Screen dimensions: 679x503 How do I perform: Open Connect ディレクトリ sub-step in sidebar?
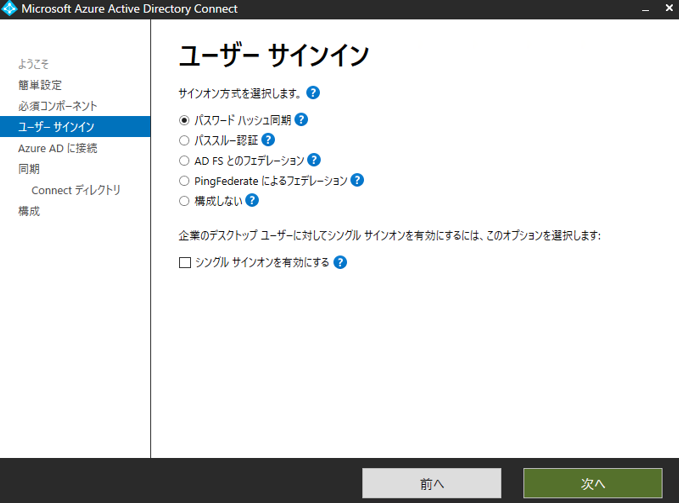tap(76, 190)
